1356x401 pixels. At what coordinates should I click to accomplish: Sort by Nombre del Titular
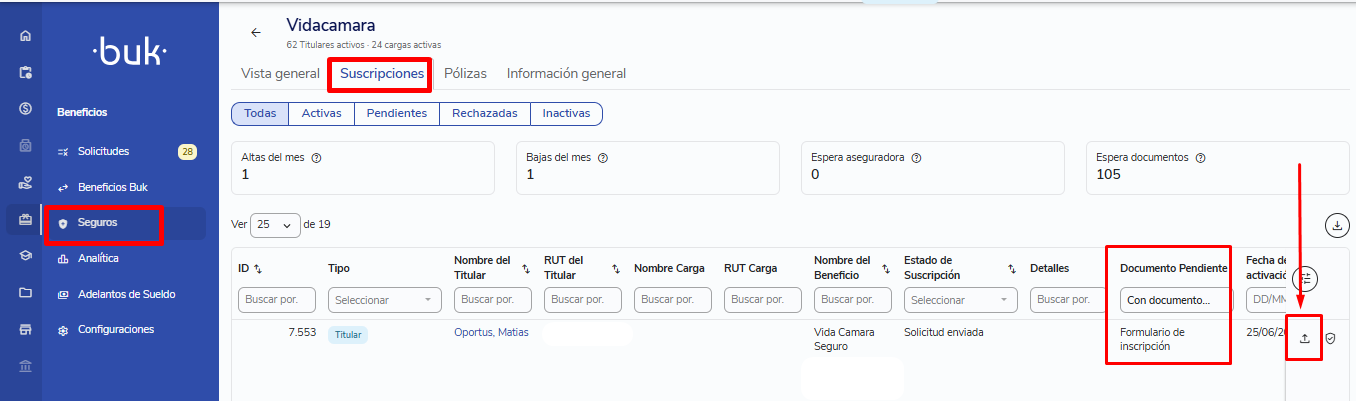click(x=526, y=268)
